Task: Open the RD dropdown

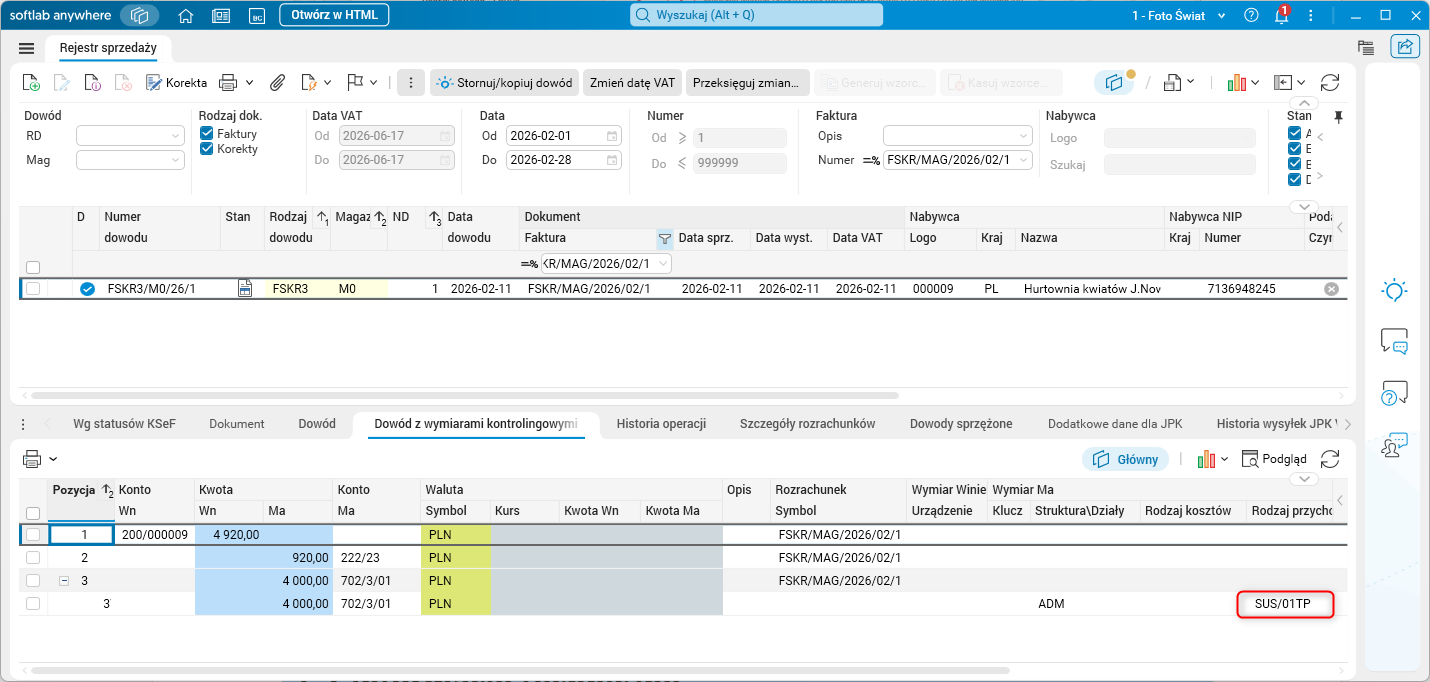Action: click(131, 135)
